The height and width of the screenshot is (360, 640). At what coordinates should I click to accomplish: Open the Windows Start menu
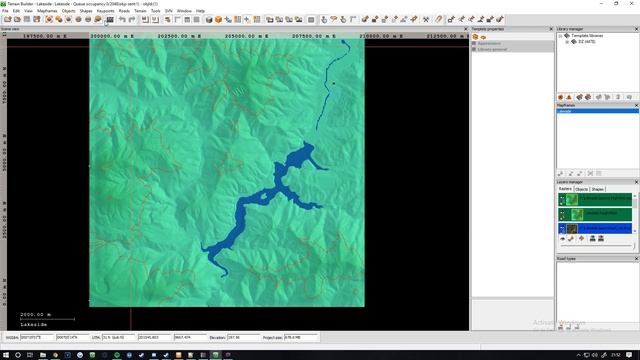pos(6,355)
